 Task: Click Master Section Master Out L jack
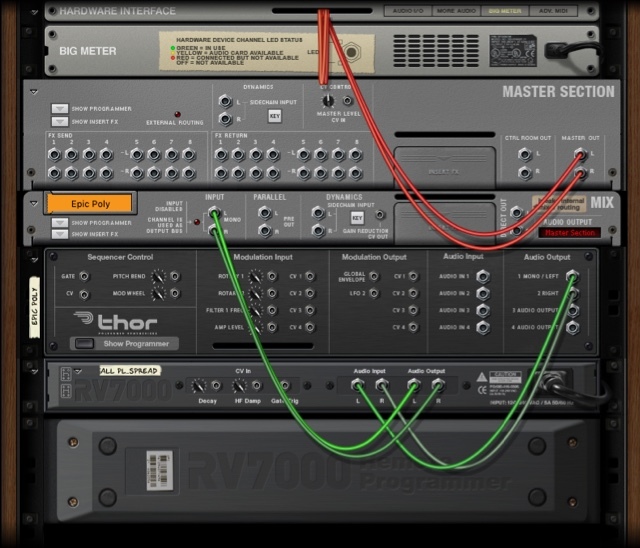[580, 154]
